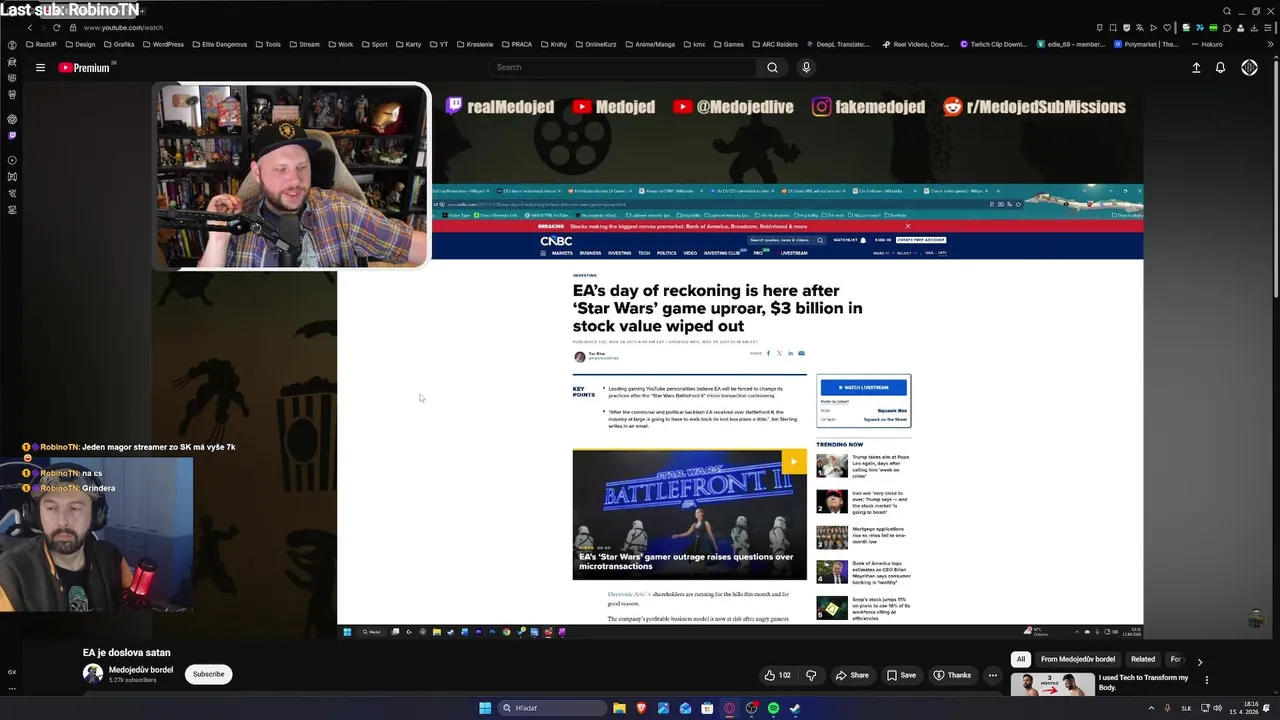Screen dimensions: 1280x720
Task: Open the browser tab search magnifier
Action: click(x=1227, y=11)
